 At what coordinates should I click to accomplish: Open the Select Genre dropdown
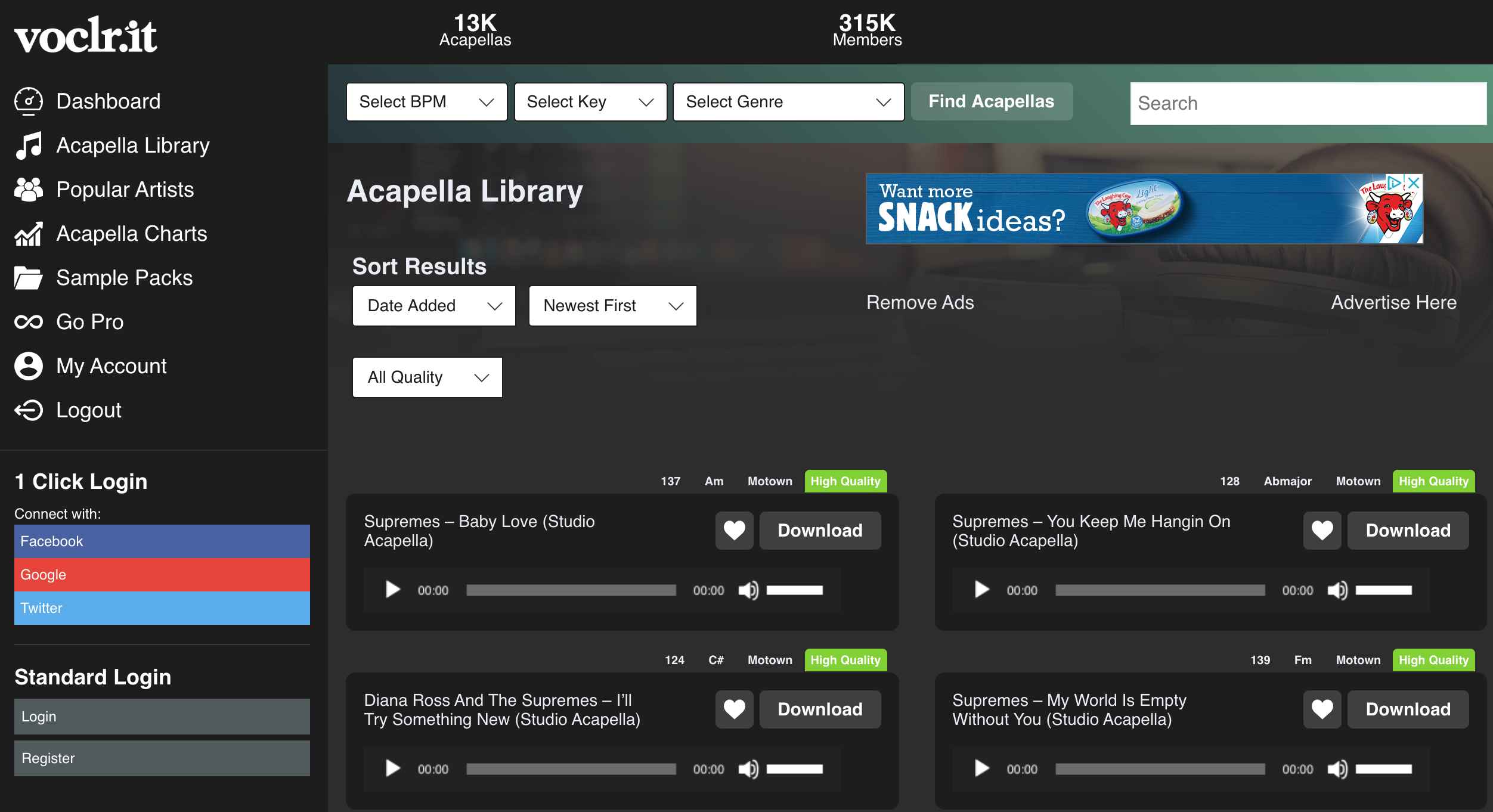[788, 102]
